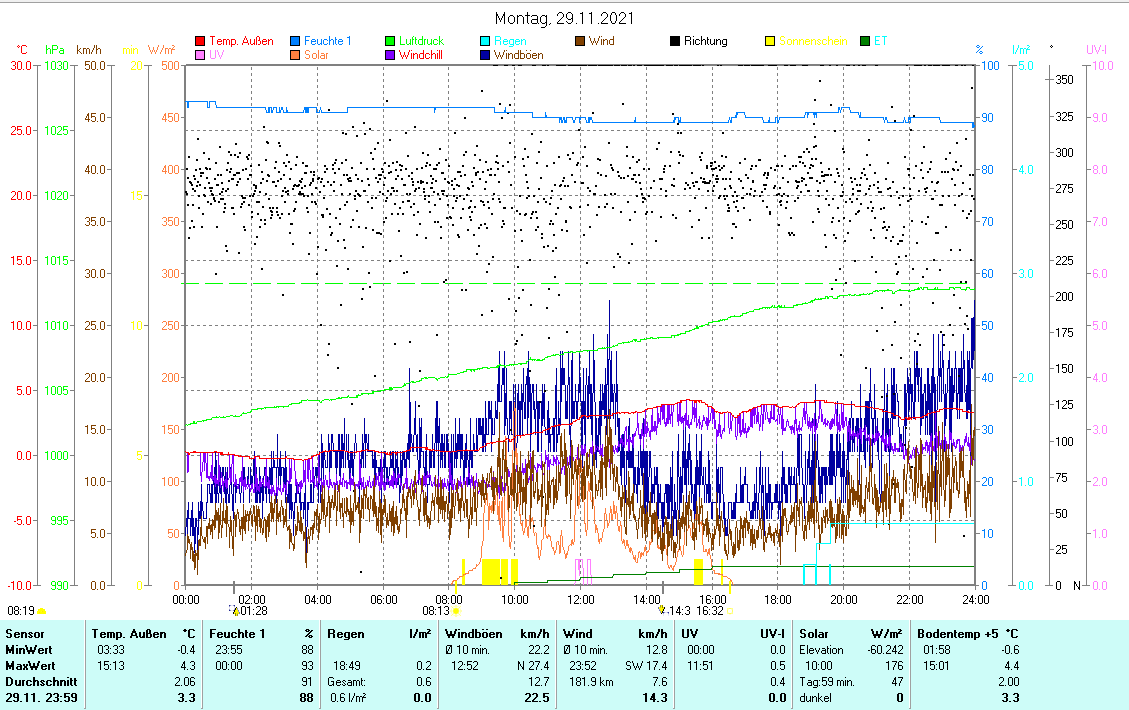
Task: Click the Feuchte 1 table column header
Action: tap(237, 634)
